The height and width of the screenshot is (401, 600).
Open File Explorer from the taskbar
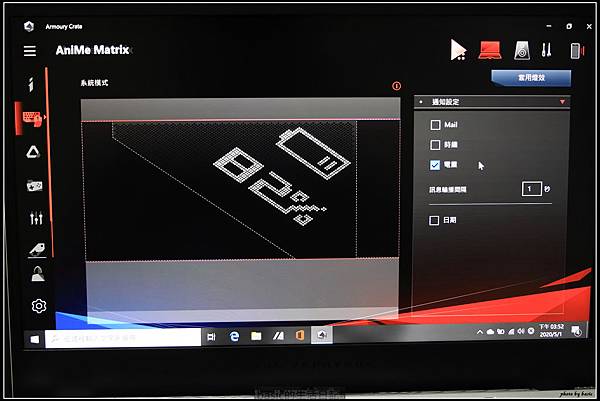(256, 336)
